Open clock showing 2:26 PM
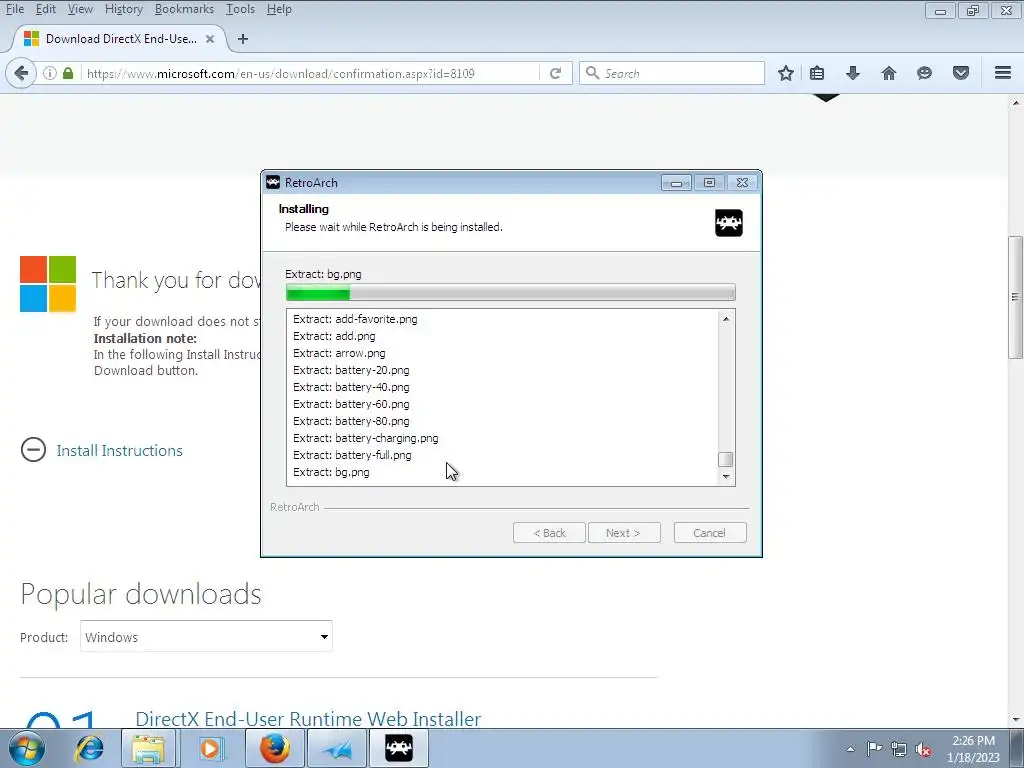This screenshot has height=768, width=1024. (973, 749)
